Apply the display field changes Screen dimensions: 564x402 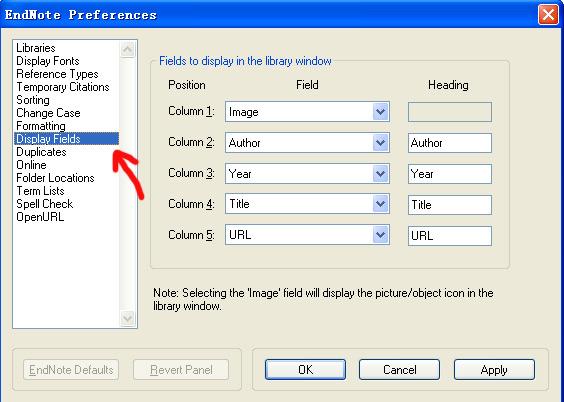click(494, 369)
